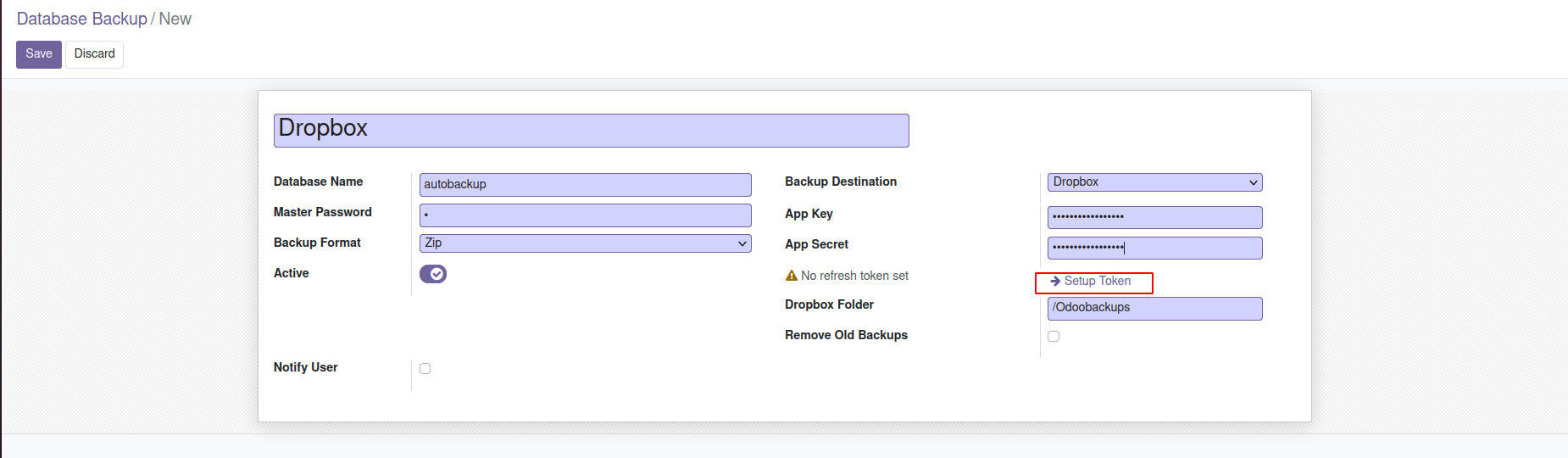Click the Backup Destination dropdown chevron
The width and height of the screenshot is (1568, 458).
(x=1254, y=182)
